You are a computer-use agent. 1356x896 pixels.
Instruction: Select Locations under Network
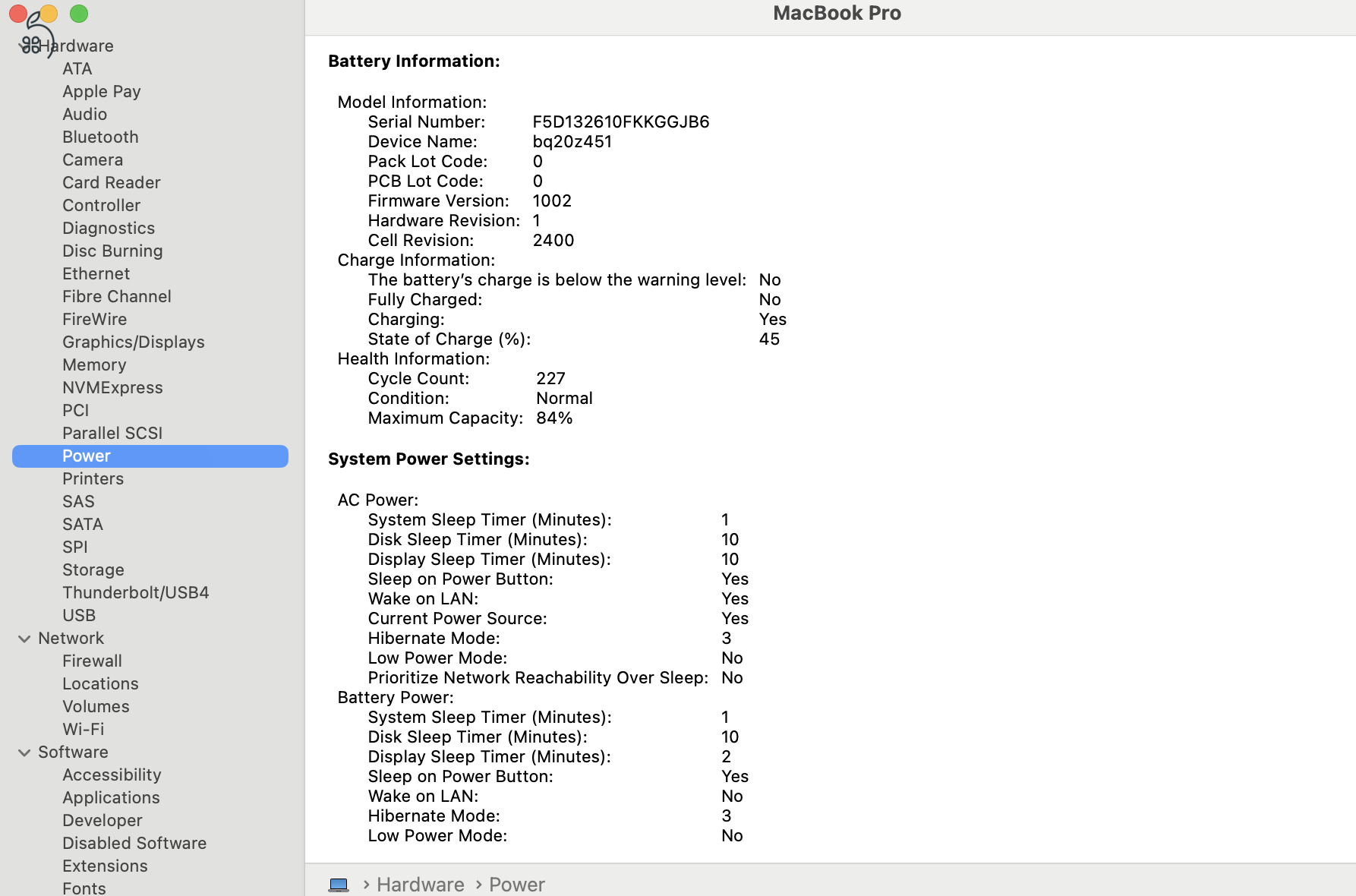pos(101,684)
